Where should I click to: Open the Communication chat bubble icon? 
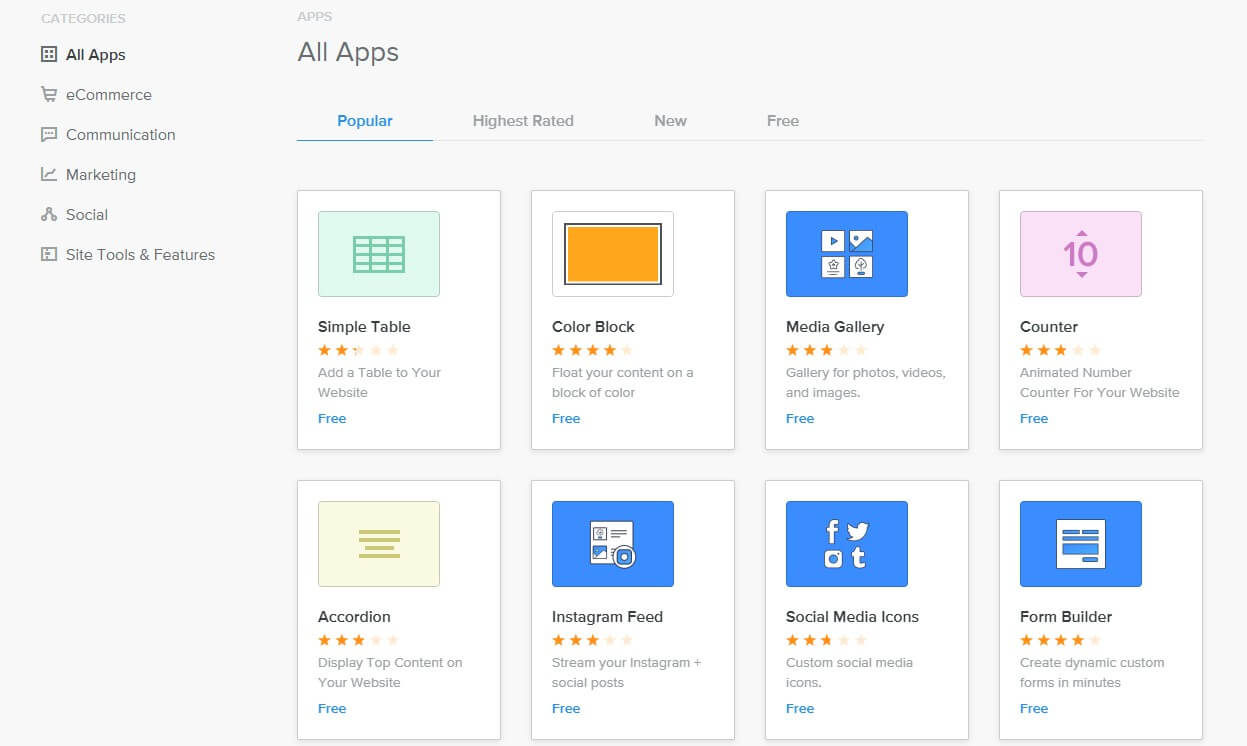pyautogui.click(x=48, y=134)
